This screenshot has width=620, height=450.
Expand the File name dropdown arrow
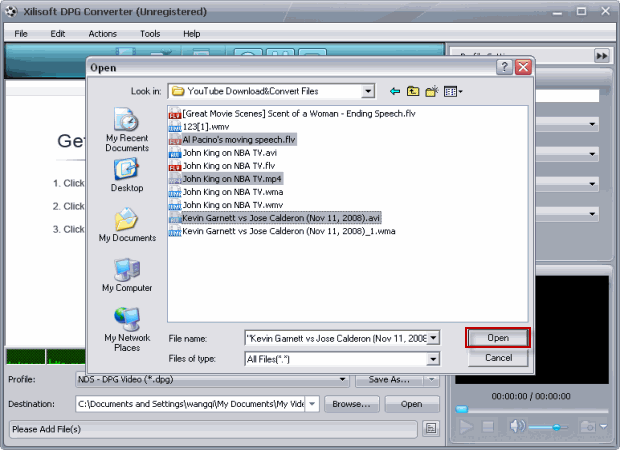pyautogui.click(x=433, y=338)
